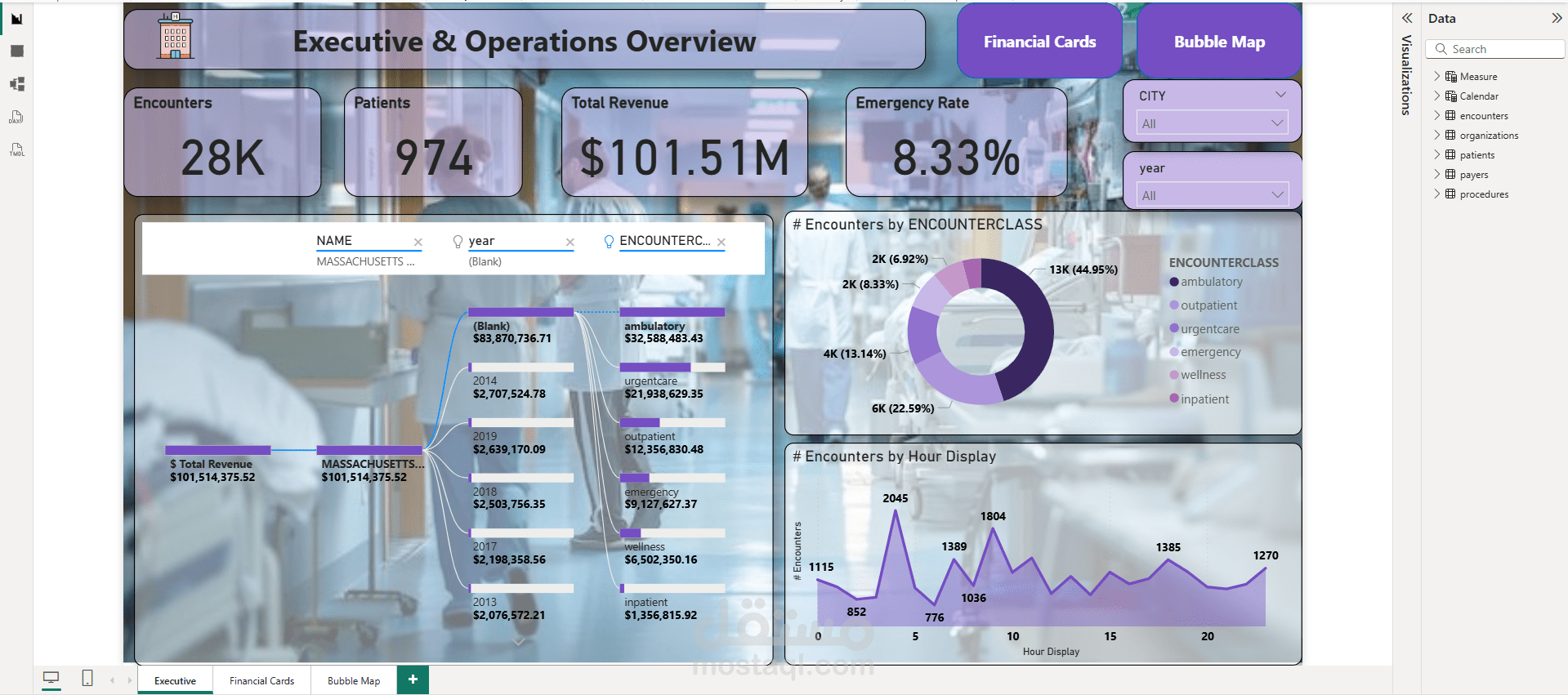Click the hospital building logo icon
Screen dimensions: 1568x695
point(176,36)
